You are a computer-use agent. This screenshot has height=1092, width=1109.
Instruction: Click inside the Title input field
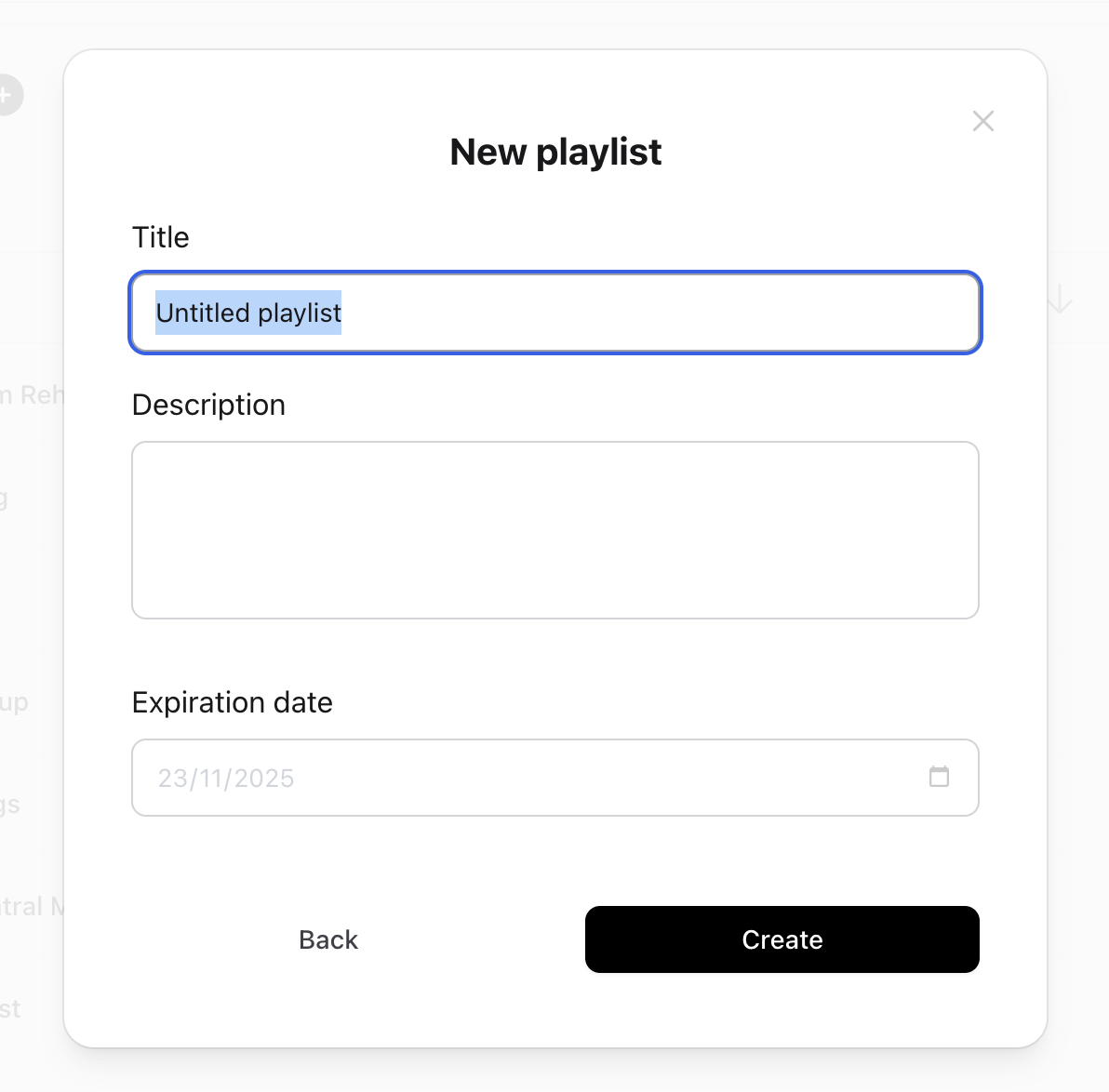[x=555, y=313]
